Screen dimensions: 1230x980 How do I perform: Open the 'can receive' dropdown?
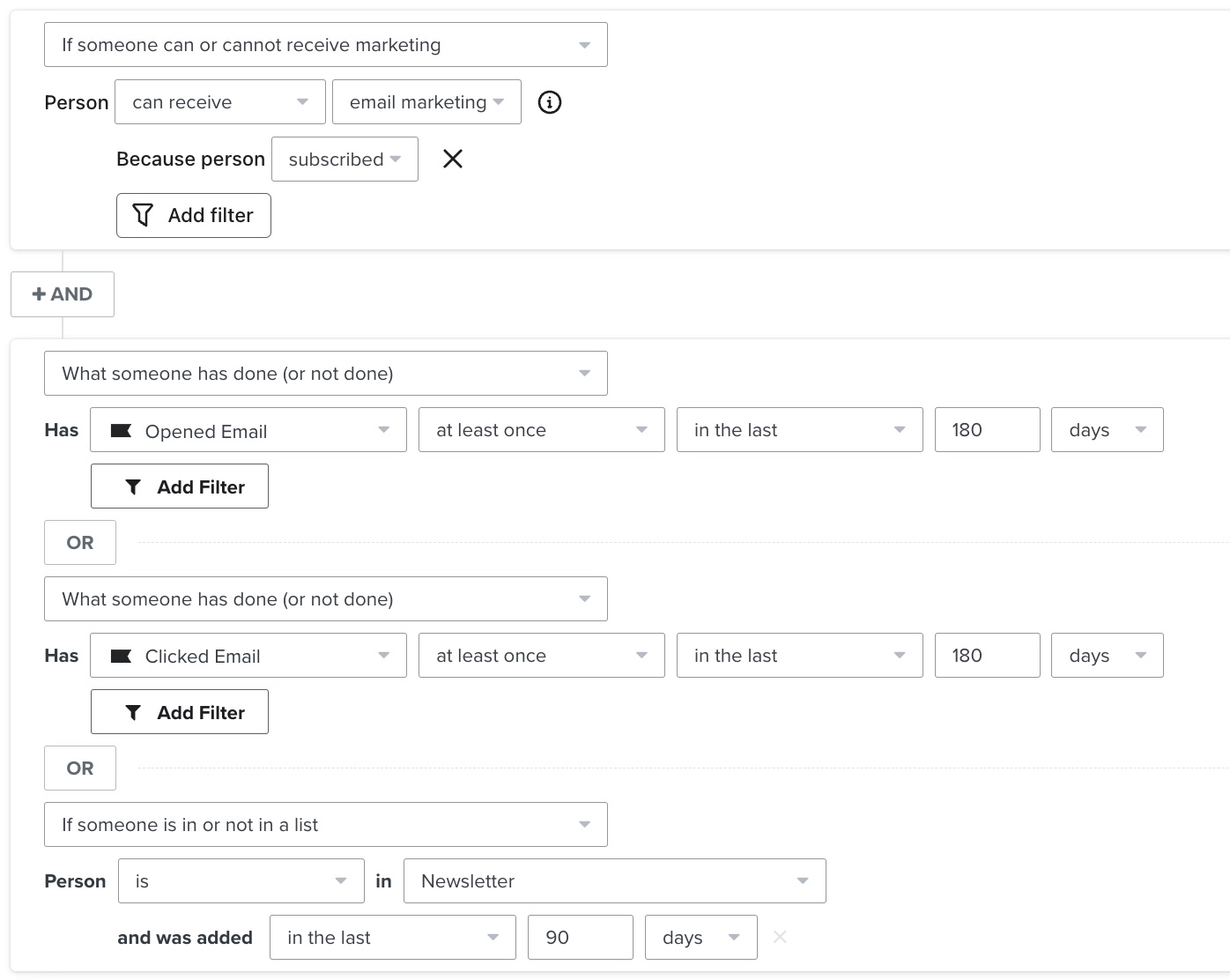(x=219, y=102)
